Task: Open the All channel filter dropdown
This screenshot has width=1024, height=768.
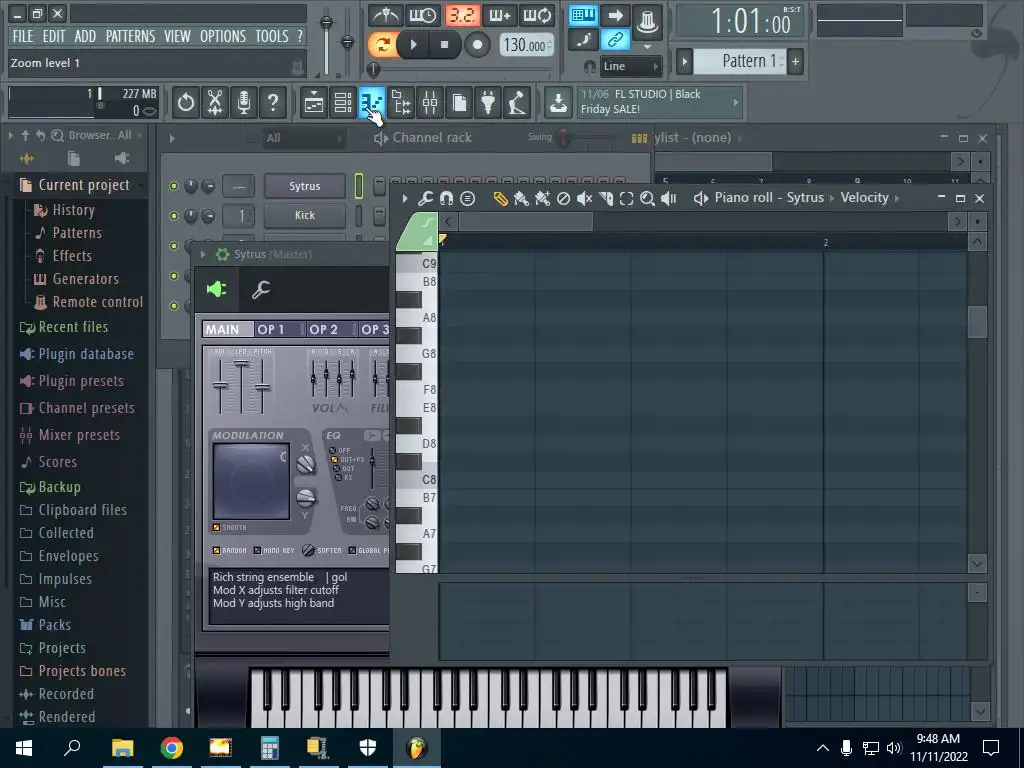Action: 304,138
